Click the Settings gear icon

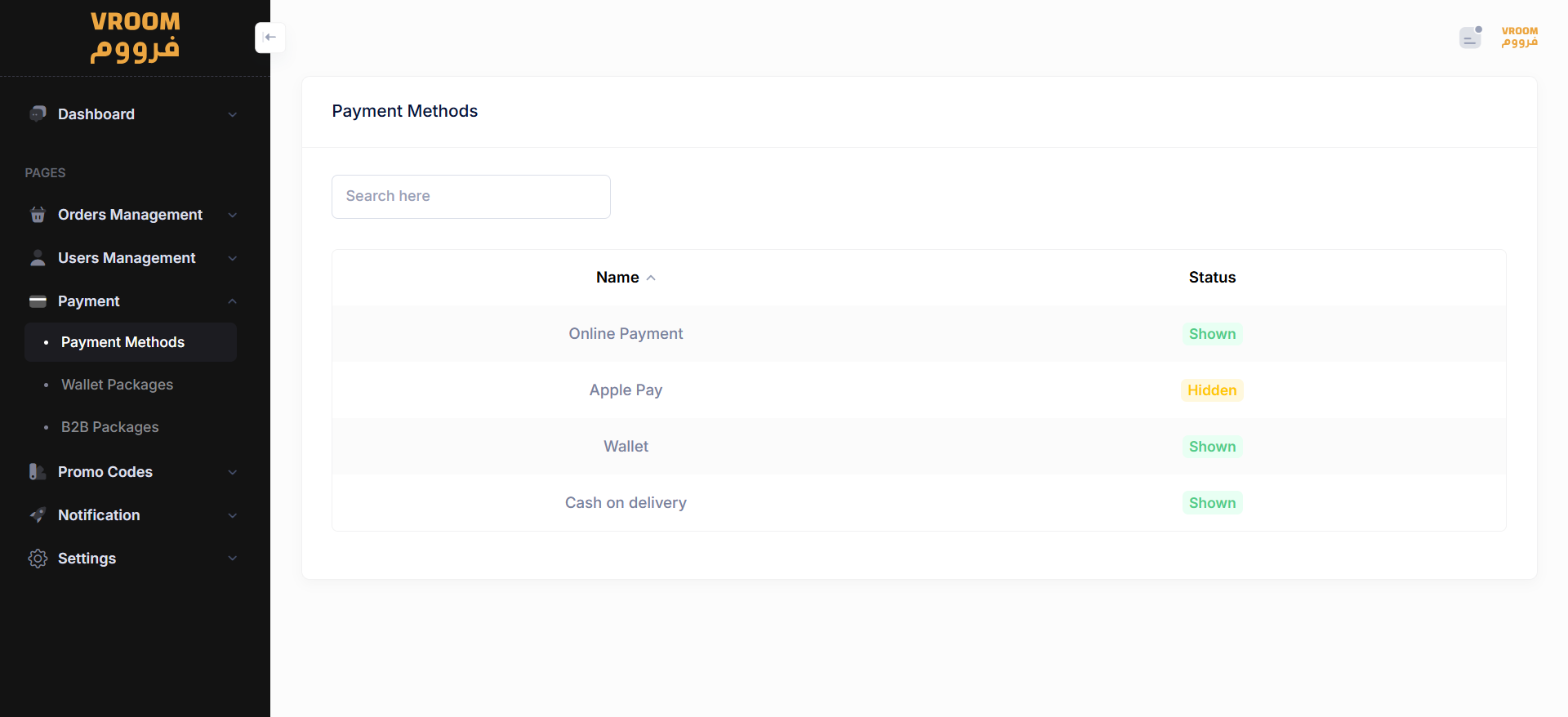click(38, 559)
